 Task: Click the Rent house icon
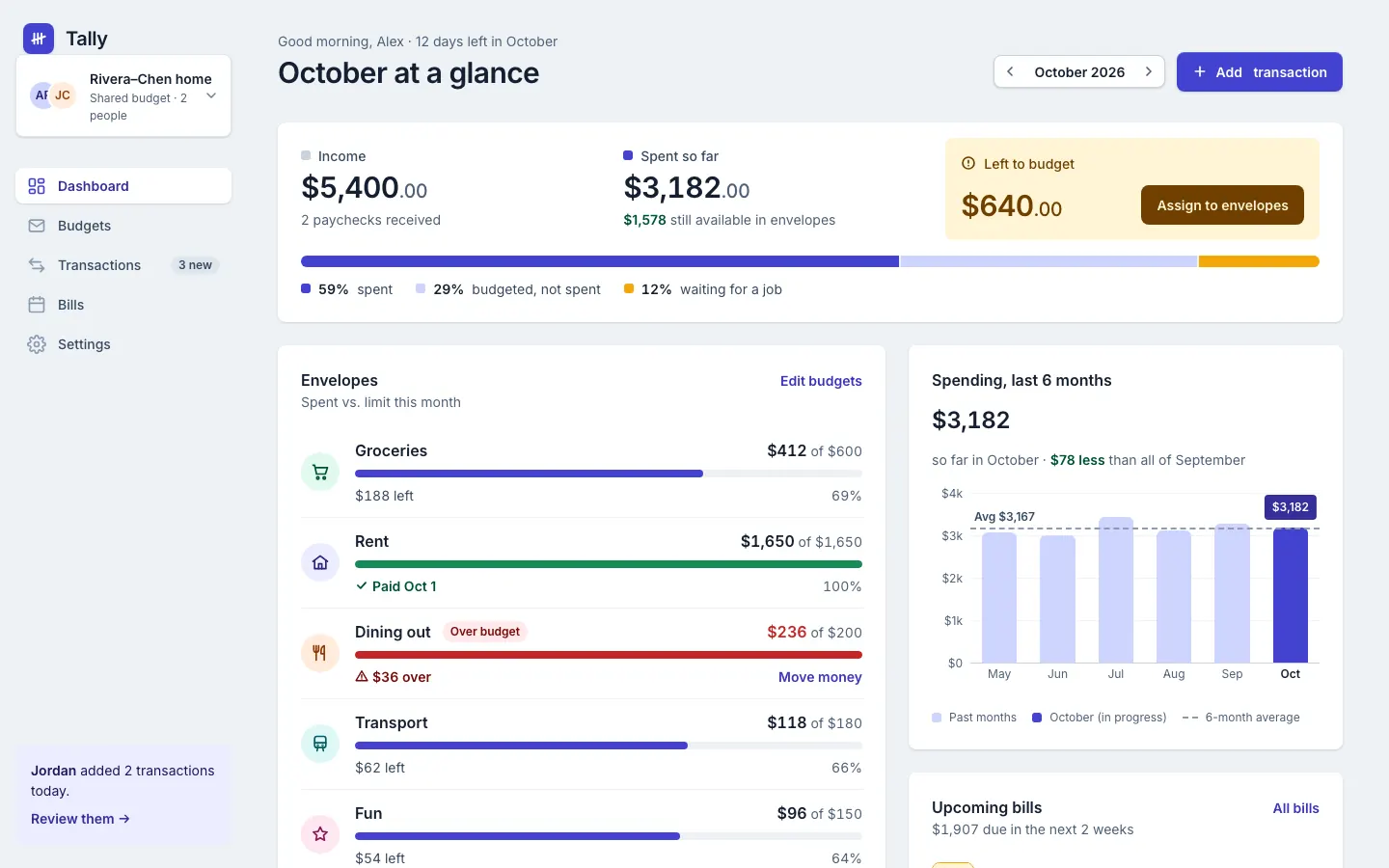pos(320,563)
